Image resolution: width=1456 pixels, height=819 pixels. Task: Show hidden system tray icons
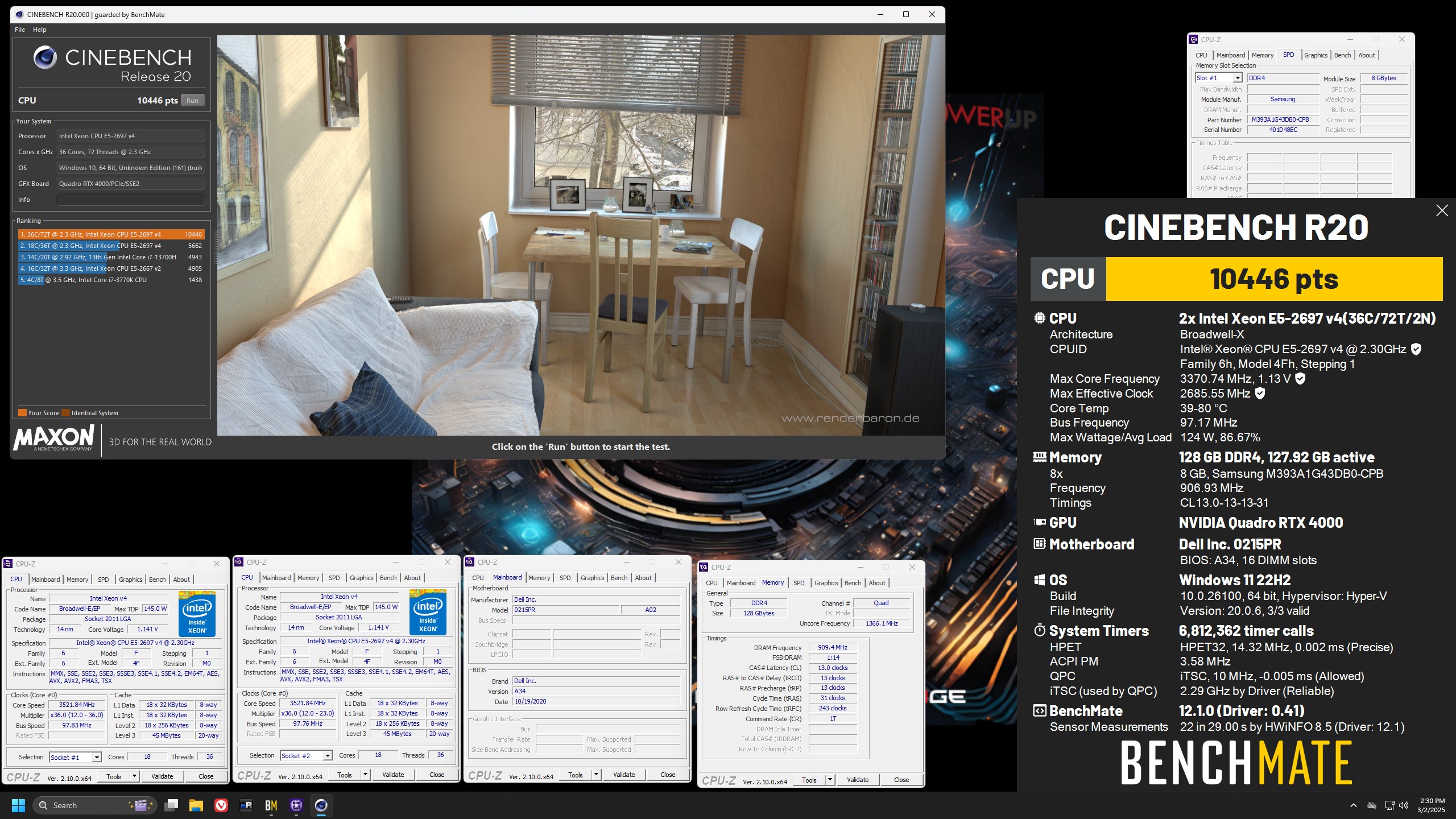click(x=1354, y=805)
